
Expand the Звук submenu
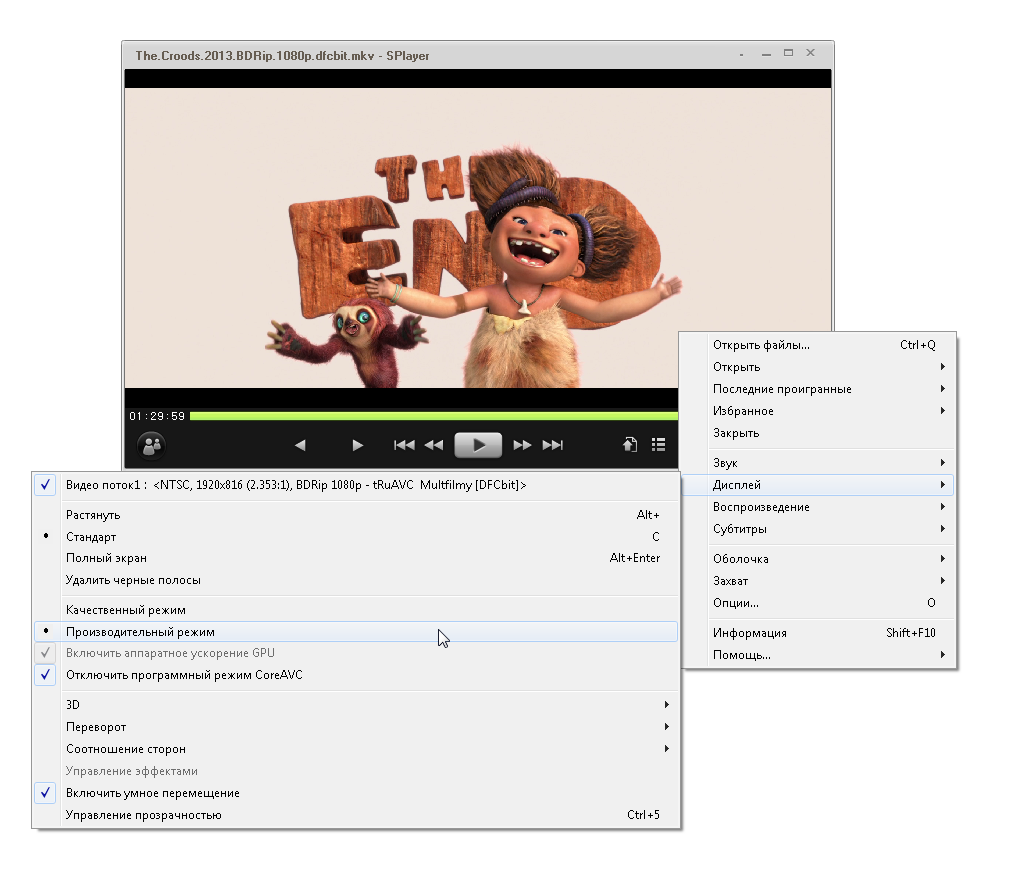[x=818, y=463]
